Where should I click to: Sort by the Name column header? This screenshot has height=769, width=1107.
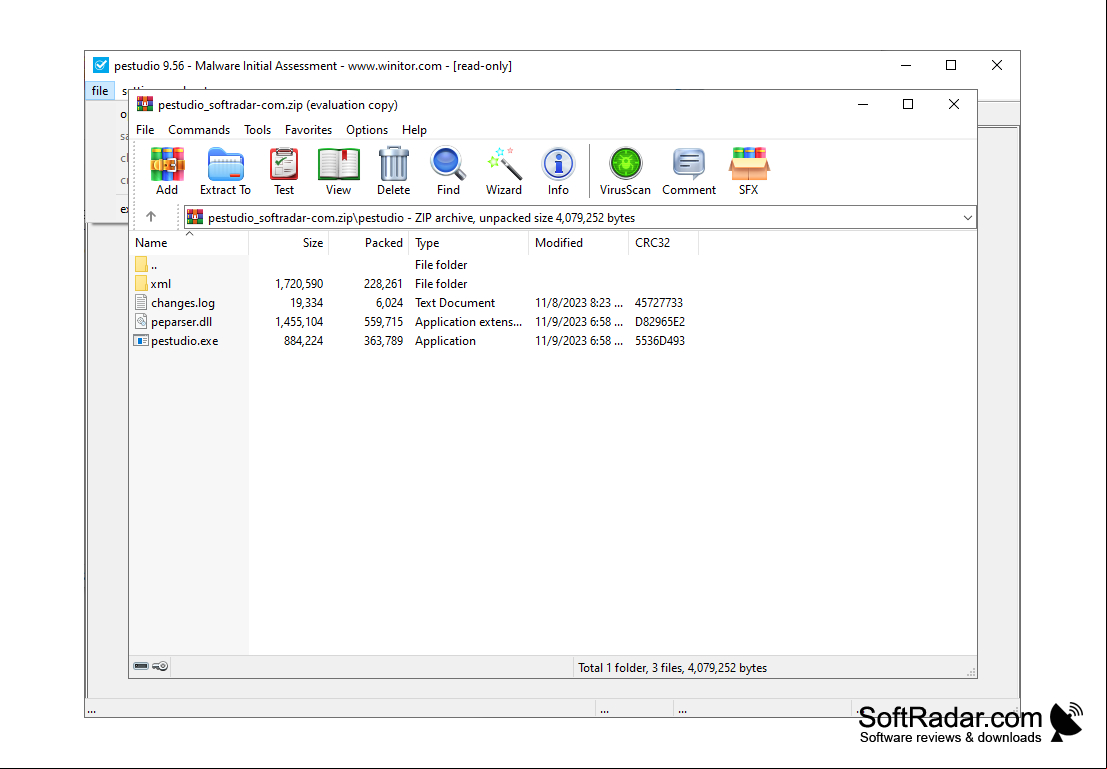pyautogui.click(x=189, y=243)
